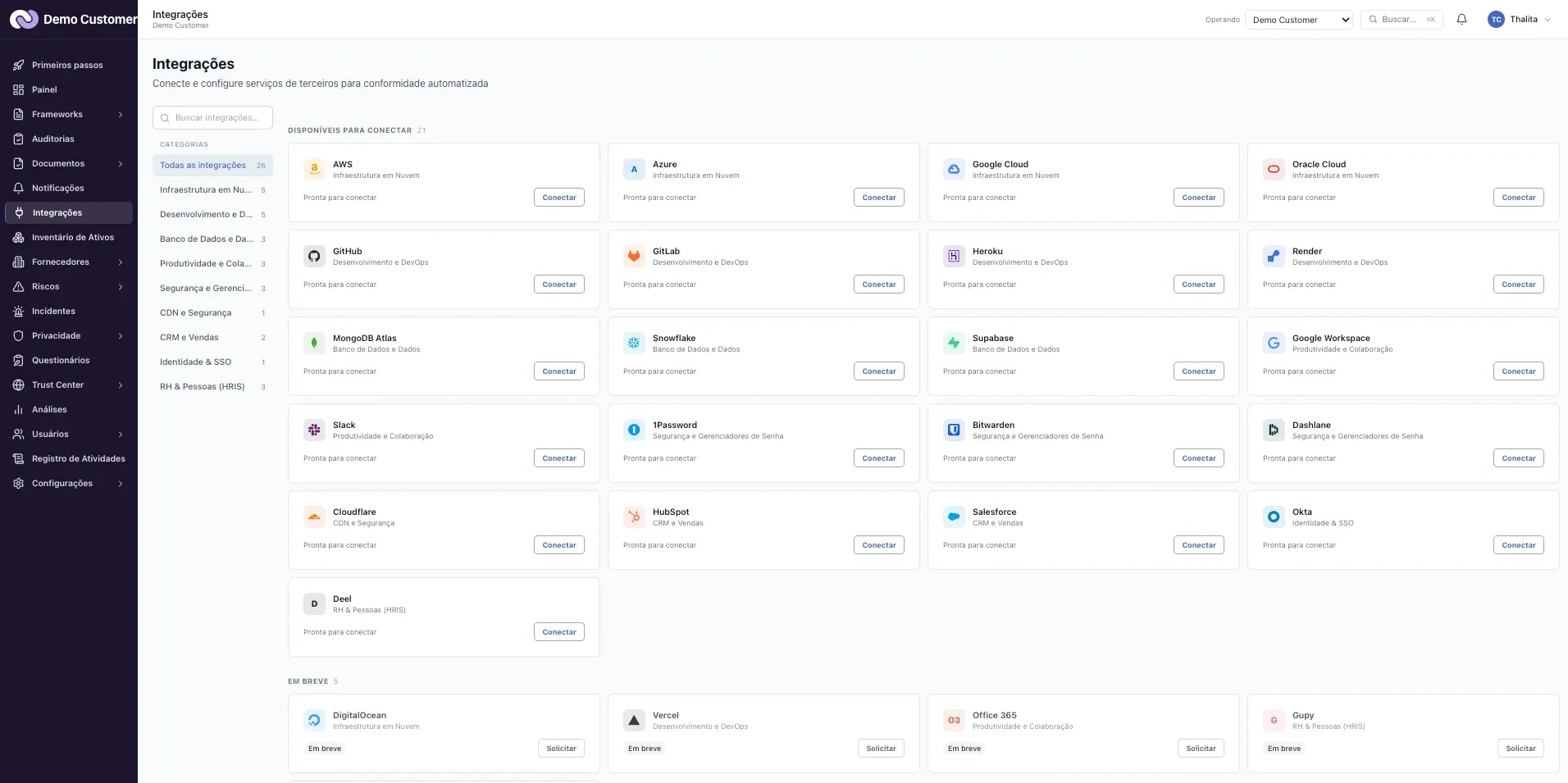Filter by CDN e Segurança category

tap(212, 313)
